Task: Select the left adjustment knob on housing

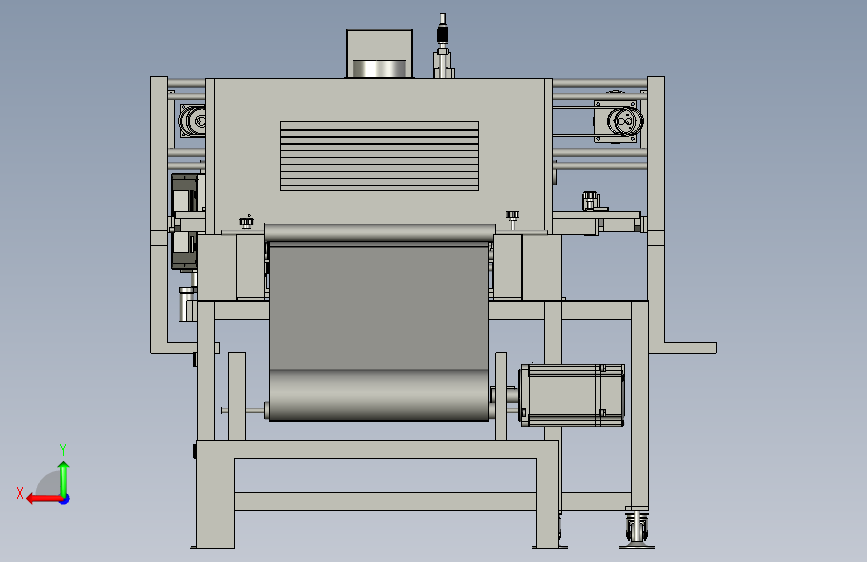Action: coord(246,222)
